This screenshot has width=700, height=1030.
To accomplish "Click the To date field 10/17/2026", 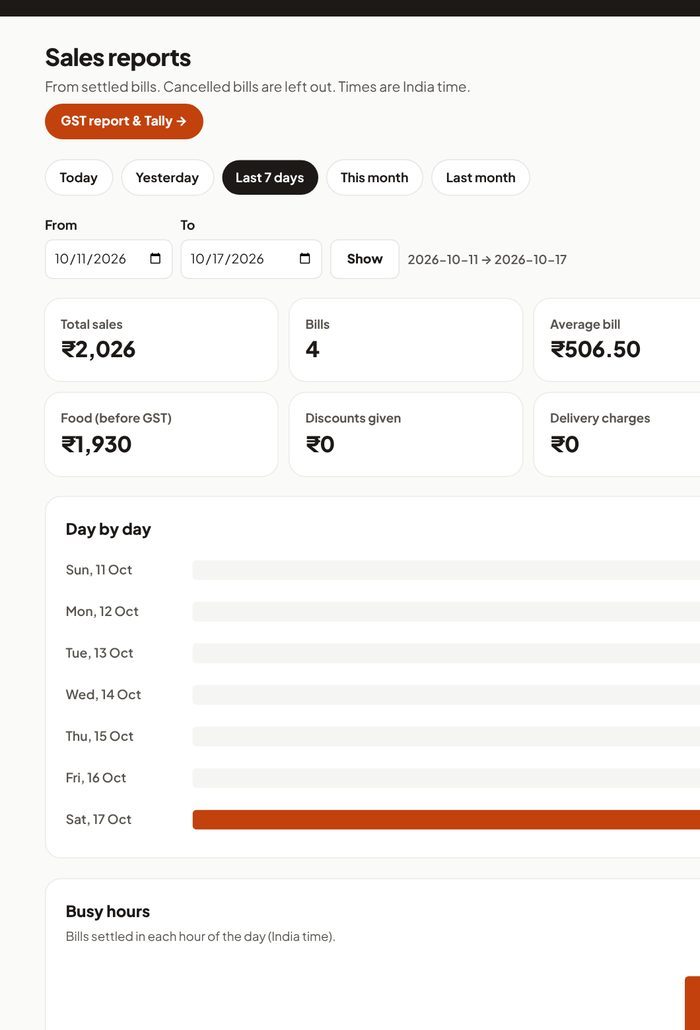I will [x=251, y=259].
